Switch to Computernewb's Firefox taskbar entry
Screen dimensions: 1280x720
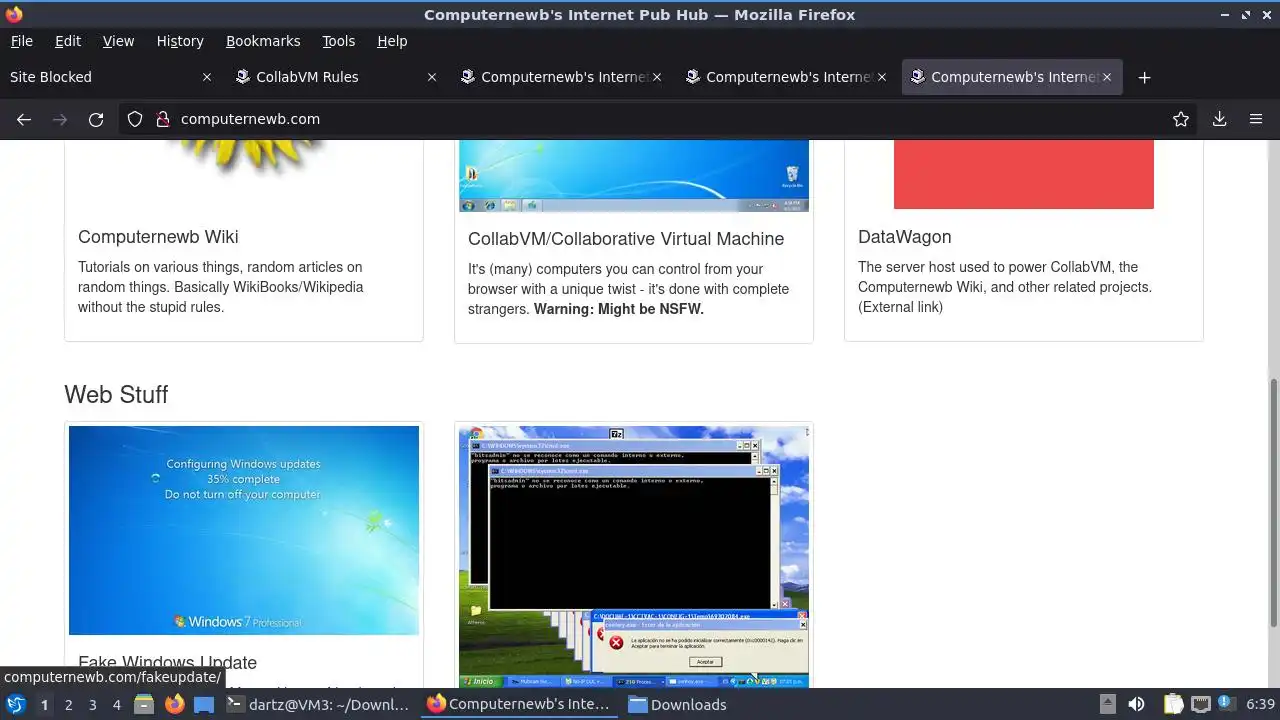[518, 704]
